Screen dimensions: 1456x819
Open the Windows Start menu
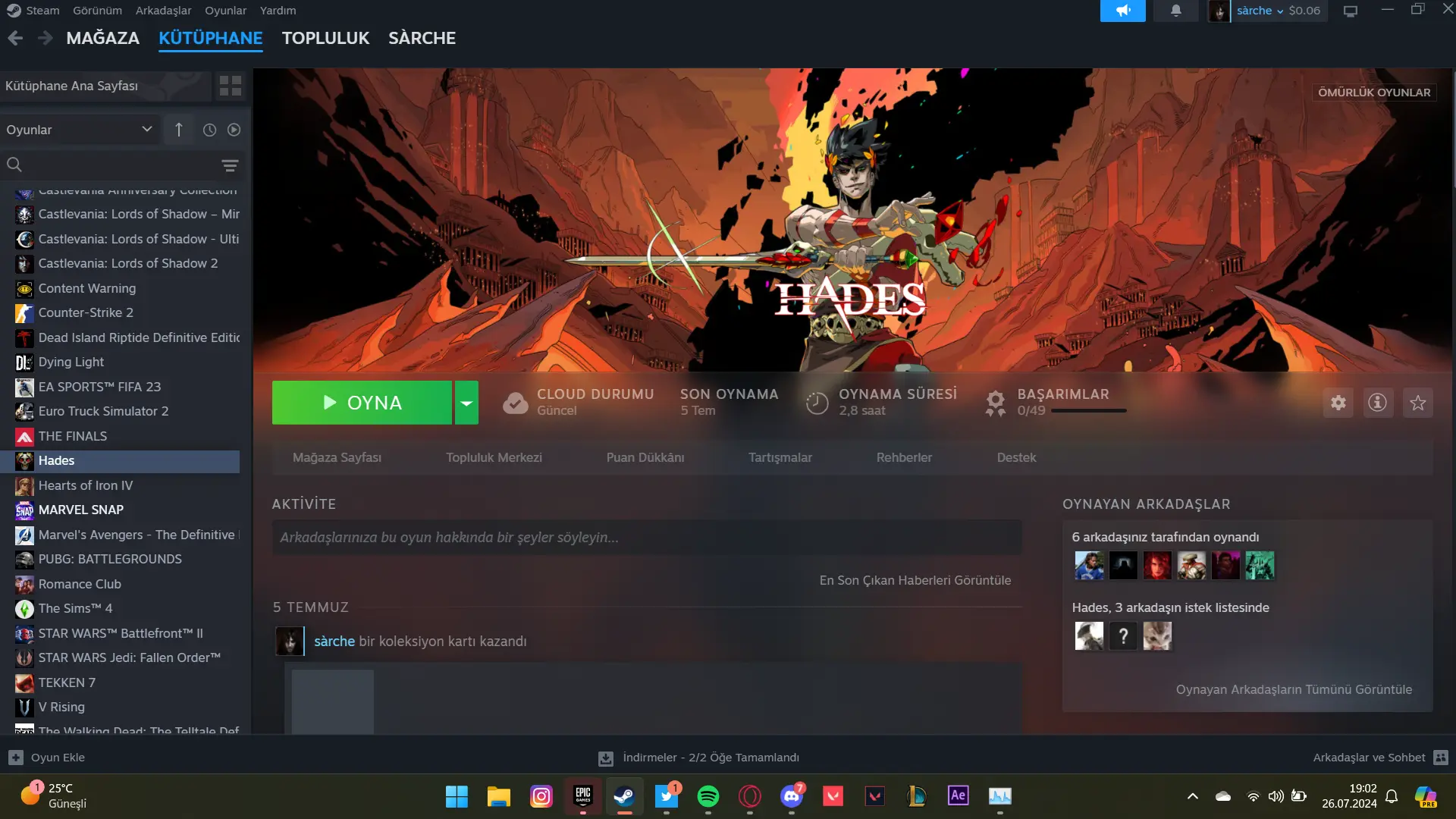pyautogui.click(x=457, y=796)
